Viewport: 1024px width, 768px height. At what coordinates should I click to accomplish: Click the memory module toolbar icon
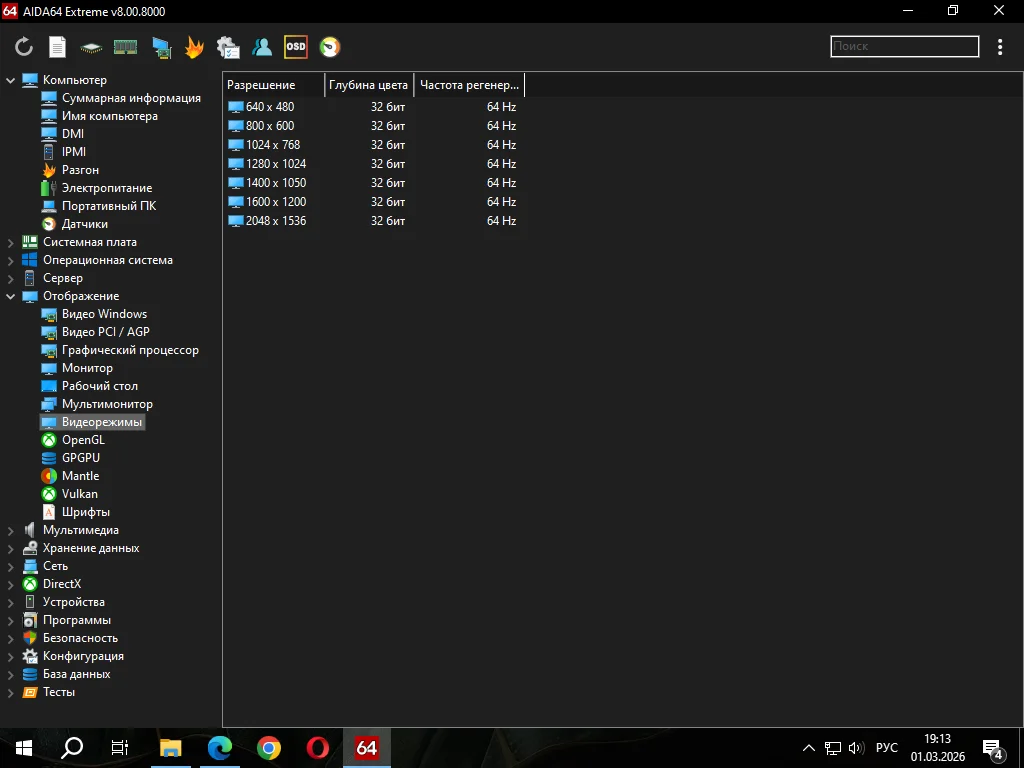tap(125, 47)
